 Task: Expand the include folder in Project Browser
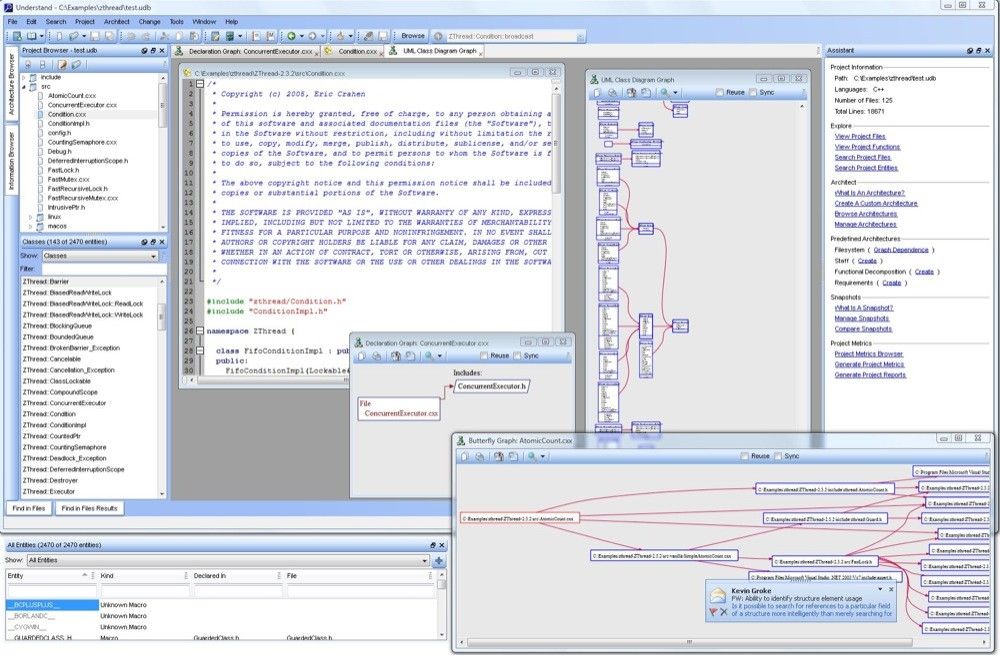(25, 77)
